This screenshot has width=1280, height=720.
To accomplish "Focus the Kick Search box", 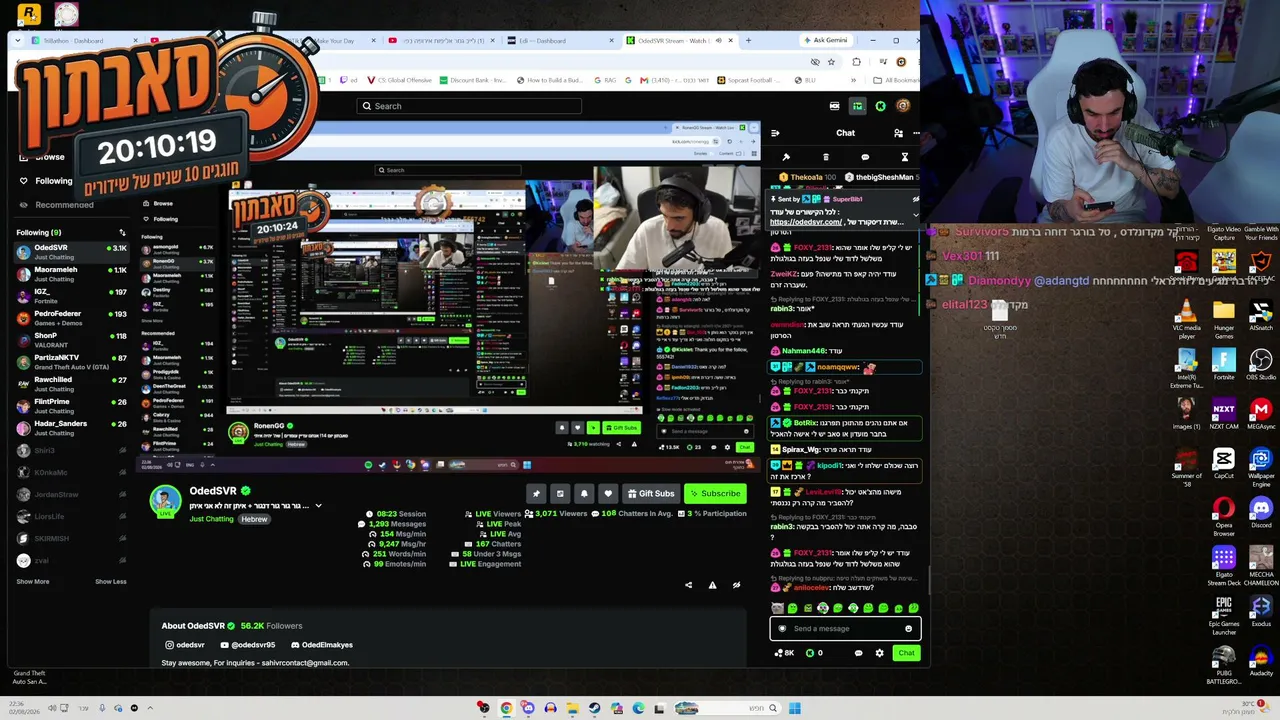I will tap(469, 106).
